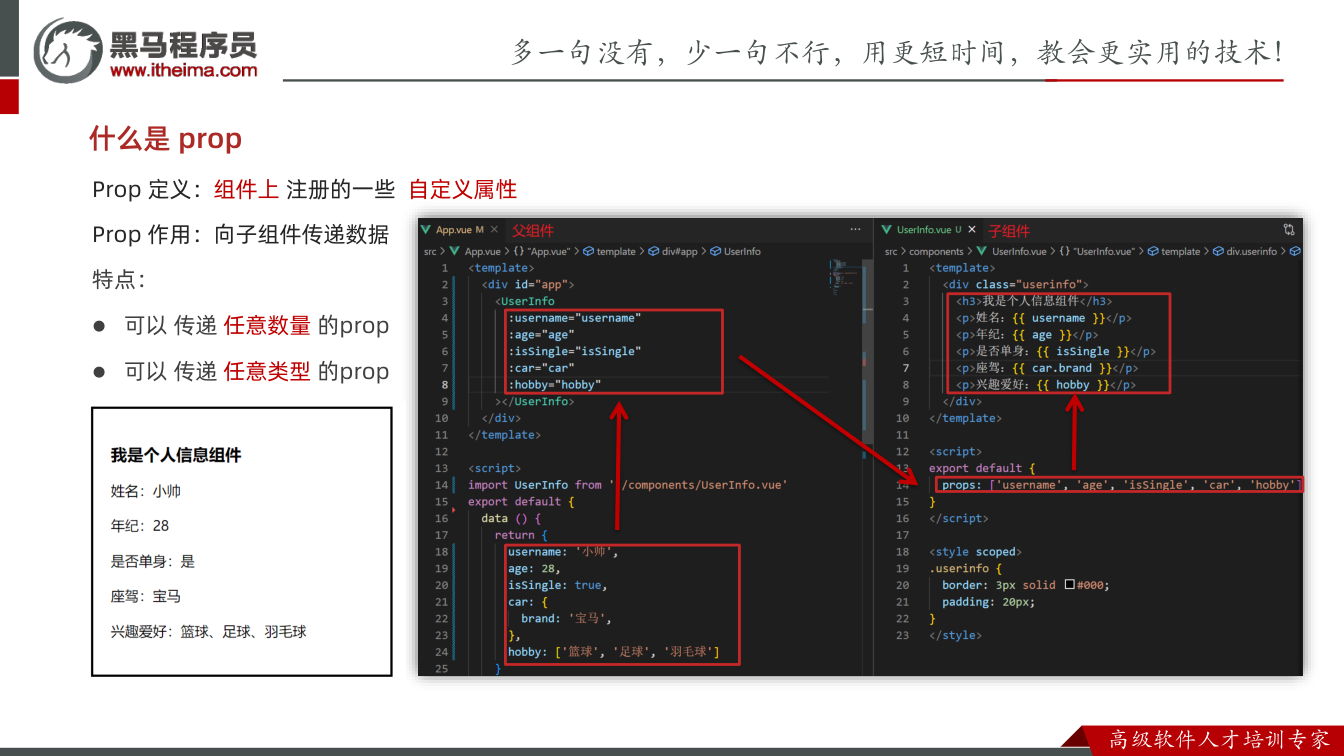The image size is (1344, 756).
Task: Open the www.itheima.com link
Action: coord(183,70)
